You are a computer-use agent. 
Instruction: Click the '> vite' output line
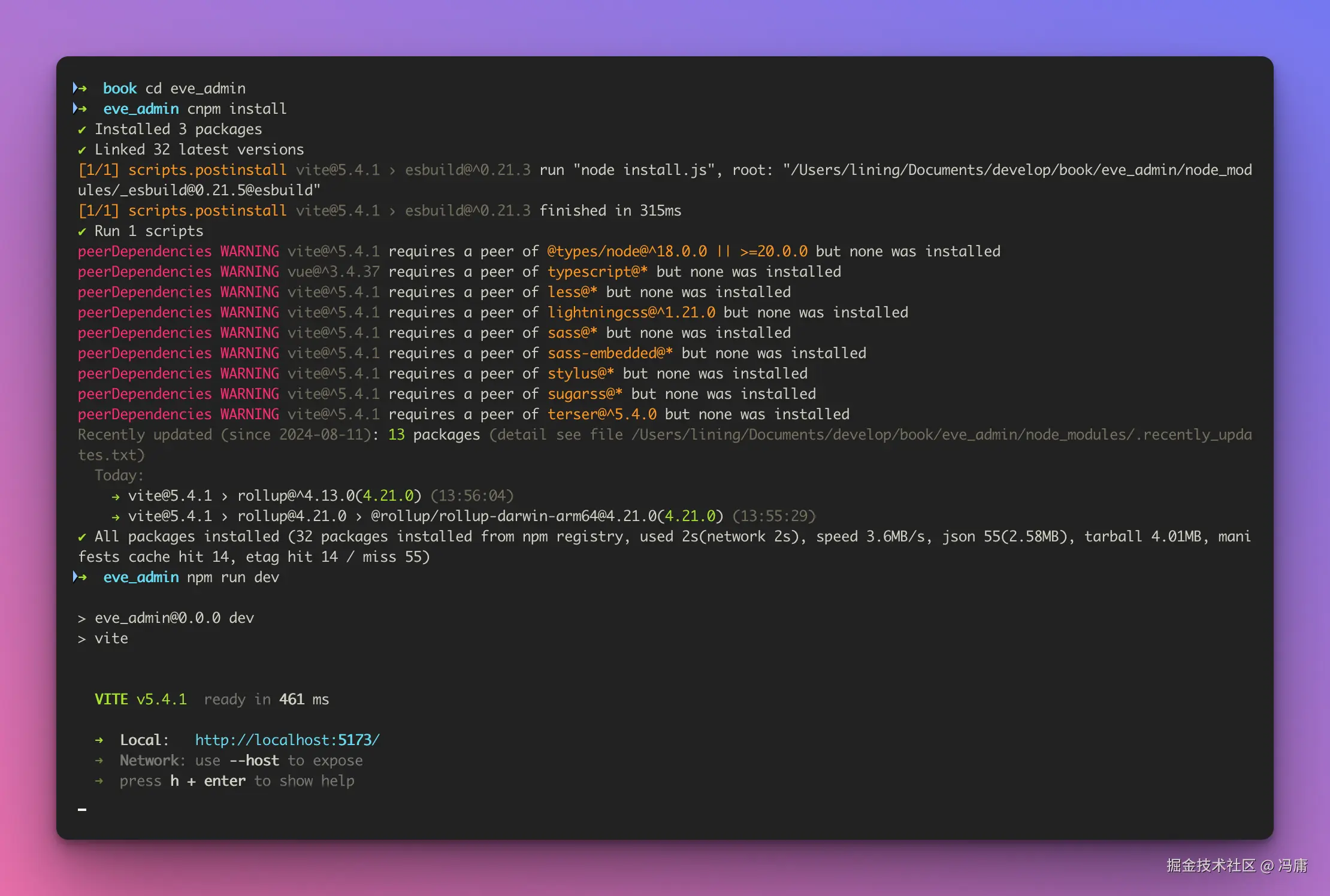coord(102,638)
